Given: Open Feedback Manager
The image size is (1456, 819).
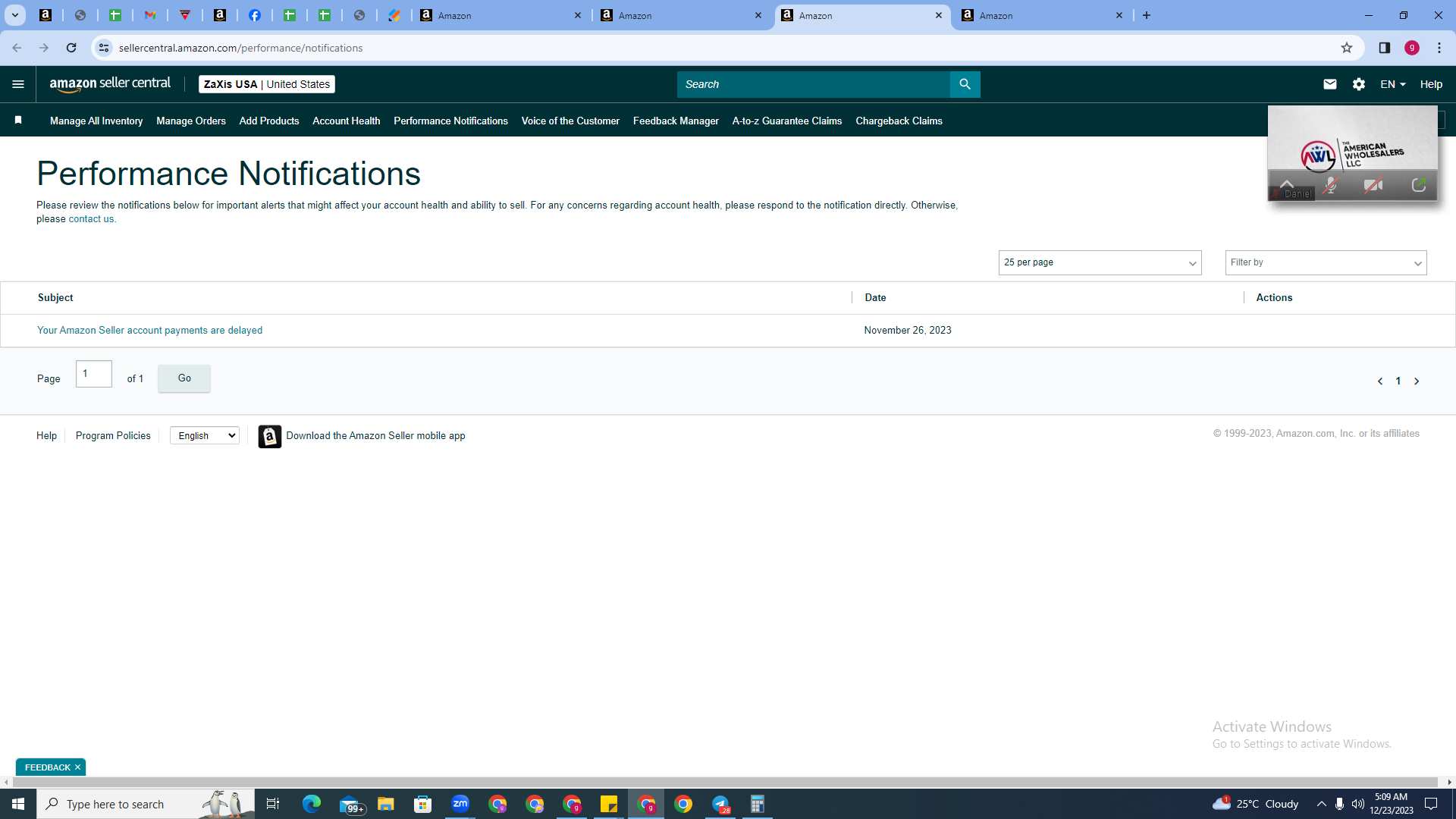Looking at the screenshot, I should click(676, 121).
